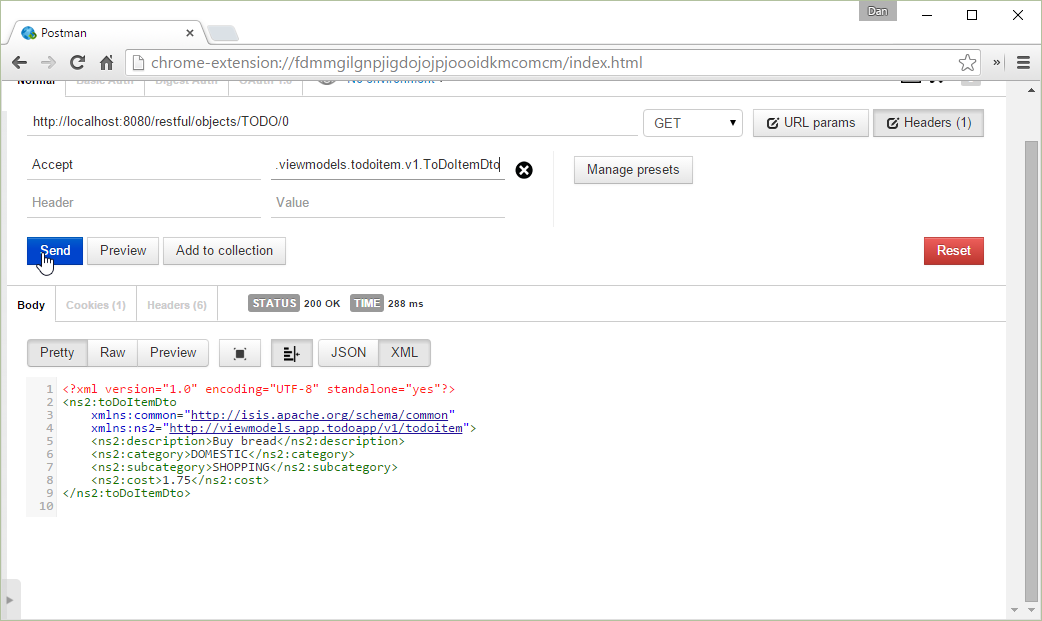Bookmark this page with the star icon
The height and width of the screenshot is (621, 1042).
(x=968, y=62)
